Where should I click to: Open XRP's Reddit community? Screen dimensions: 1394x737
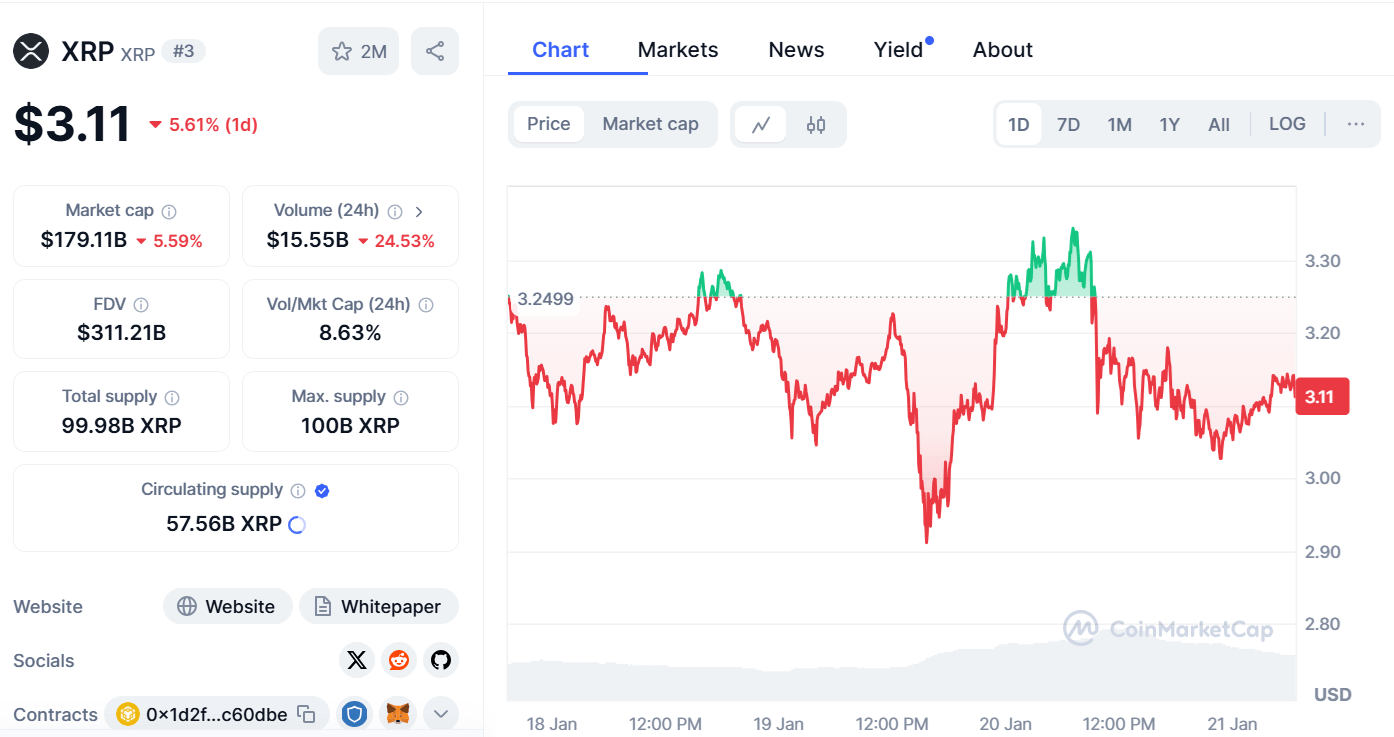click(399, 660)
